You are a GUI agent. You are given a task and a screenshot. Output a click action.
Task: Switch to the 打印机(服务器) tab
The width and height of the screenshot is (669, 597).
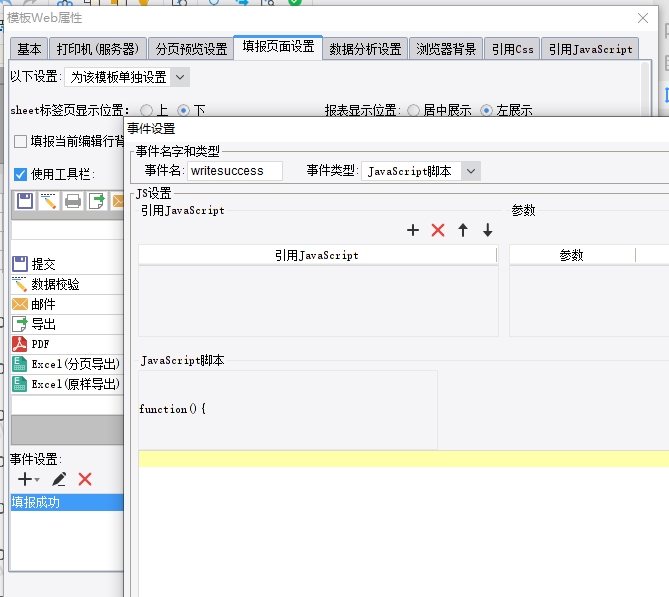(x=98, y=49)
